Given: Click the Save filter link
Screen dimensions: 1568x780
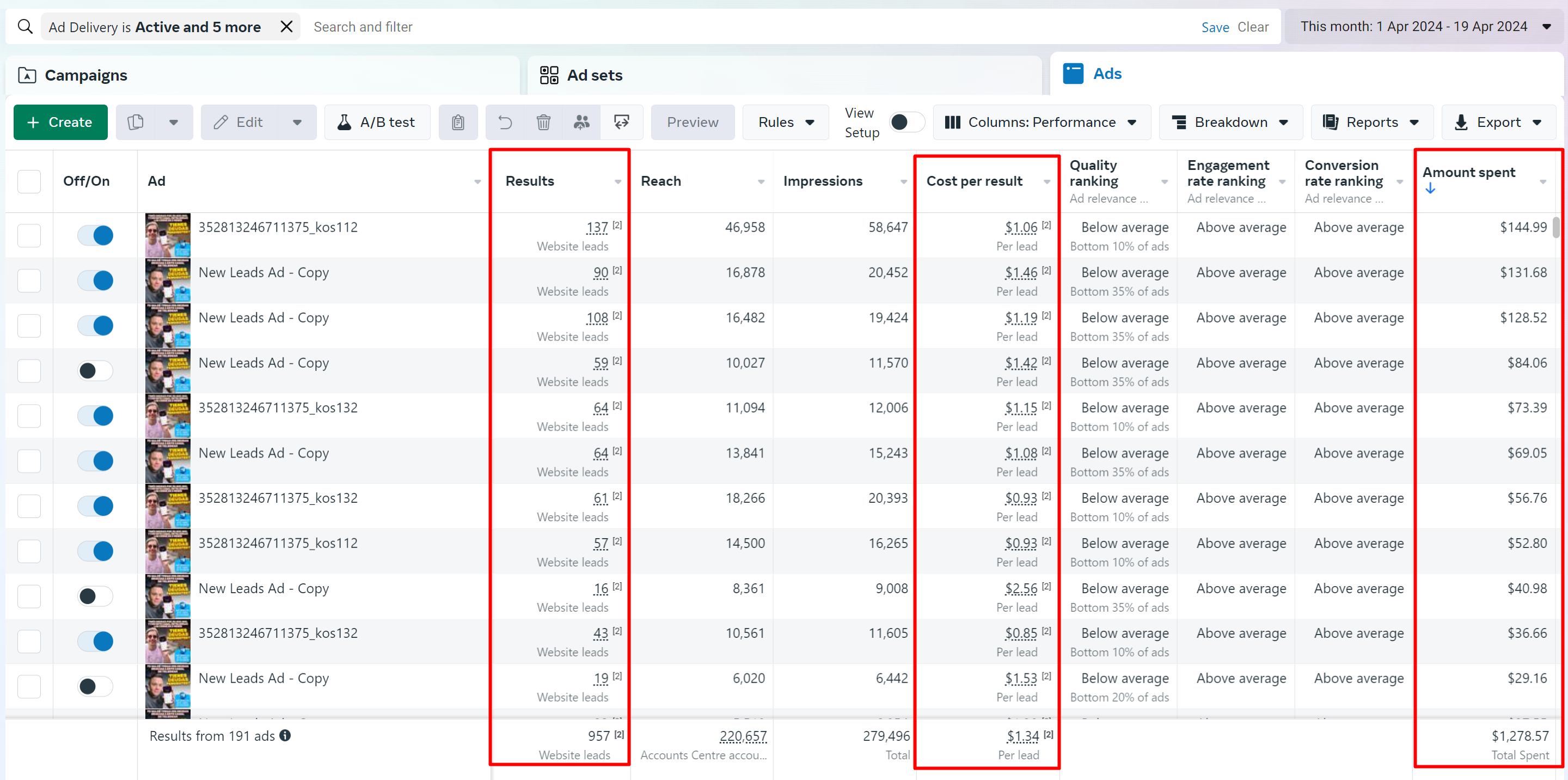Looking at the screenshot, I should pos(1215,27).
